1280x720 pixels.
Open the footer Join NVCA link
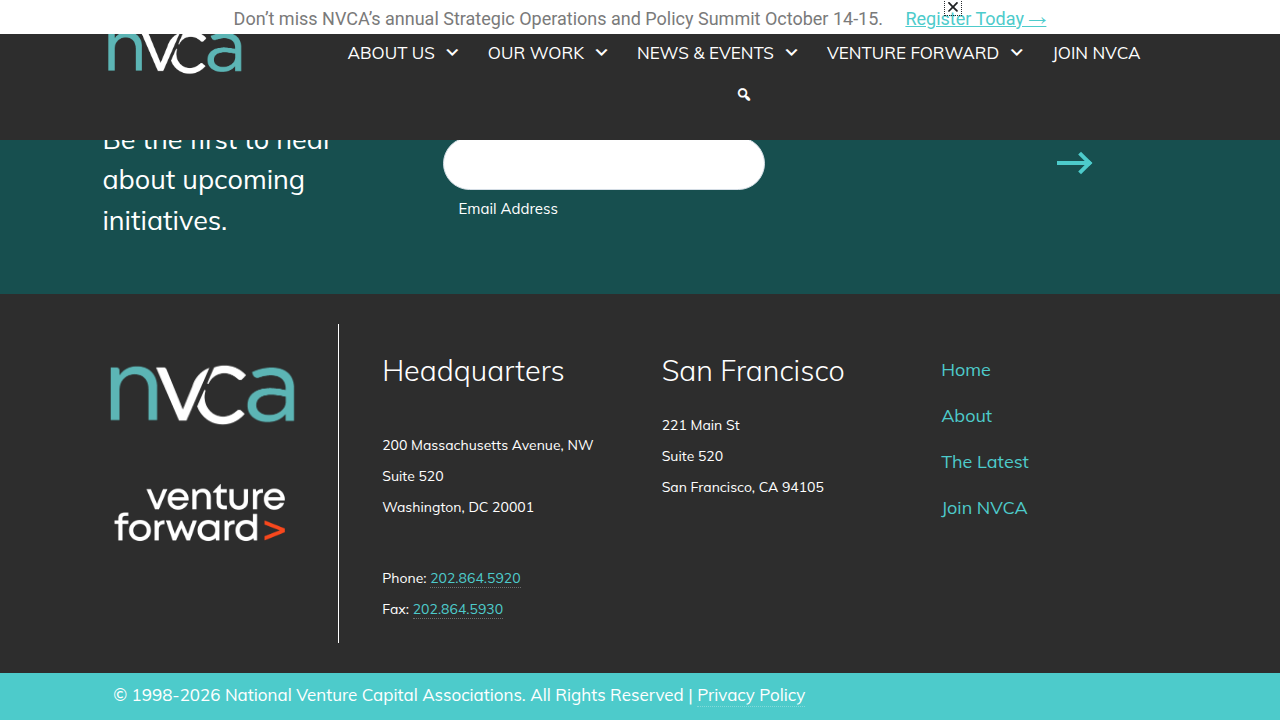[x=984, y=508]
